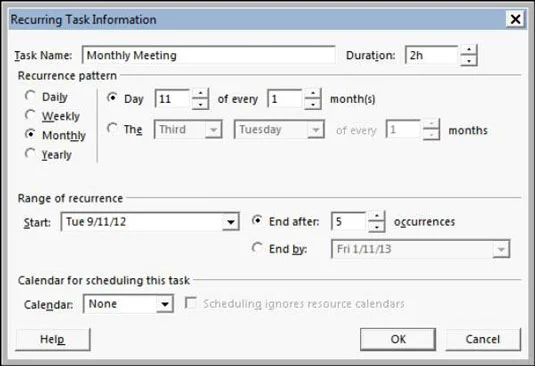This screenshot has height=366, width=535.
Task: Click OK to confirm recurring task
Action: [398, 339]
